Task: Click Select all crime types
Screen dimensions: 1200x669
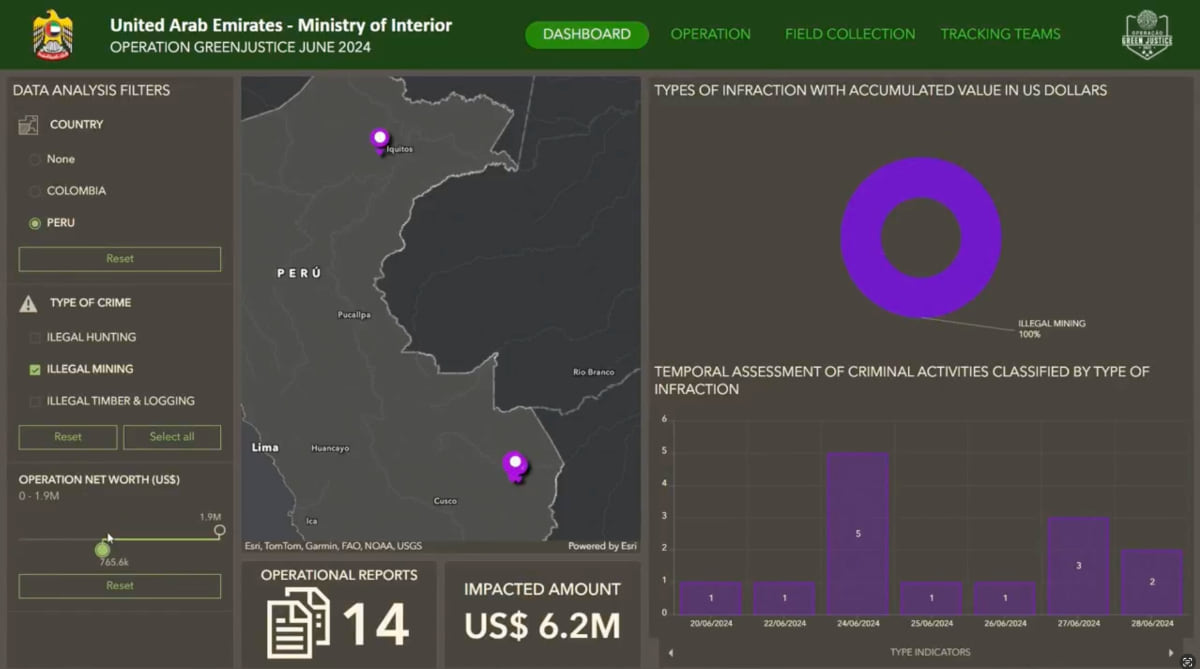Action: click(x=171, y=437)
